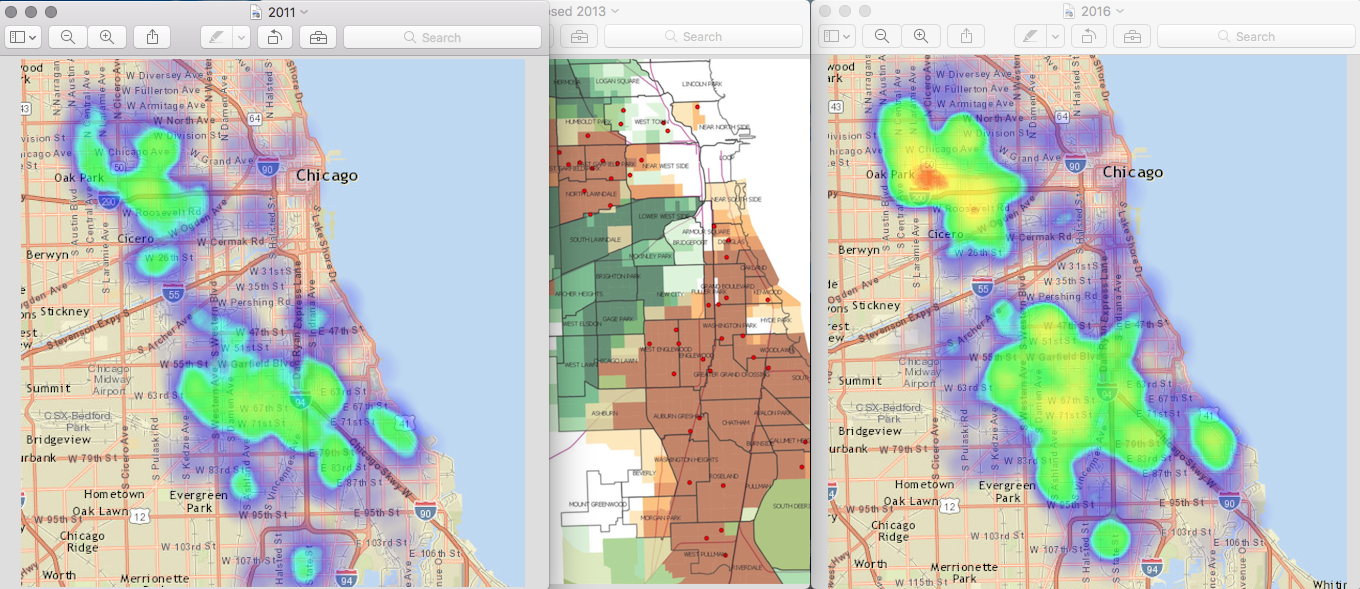Click the I-55 shield on 2011 map
The height and width of the screenshot is (589, 1360).
point(175,294)
